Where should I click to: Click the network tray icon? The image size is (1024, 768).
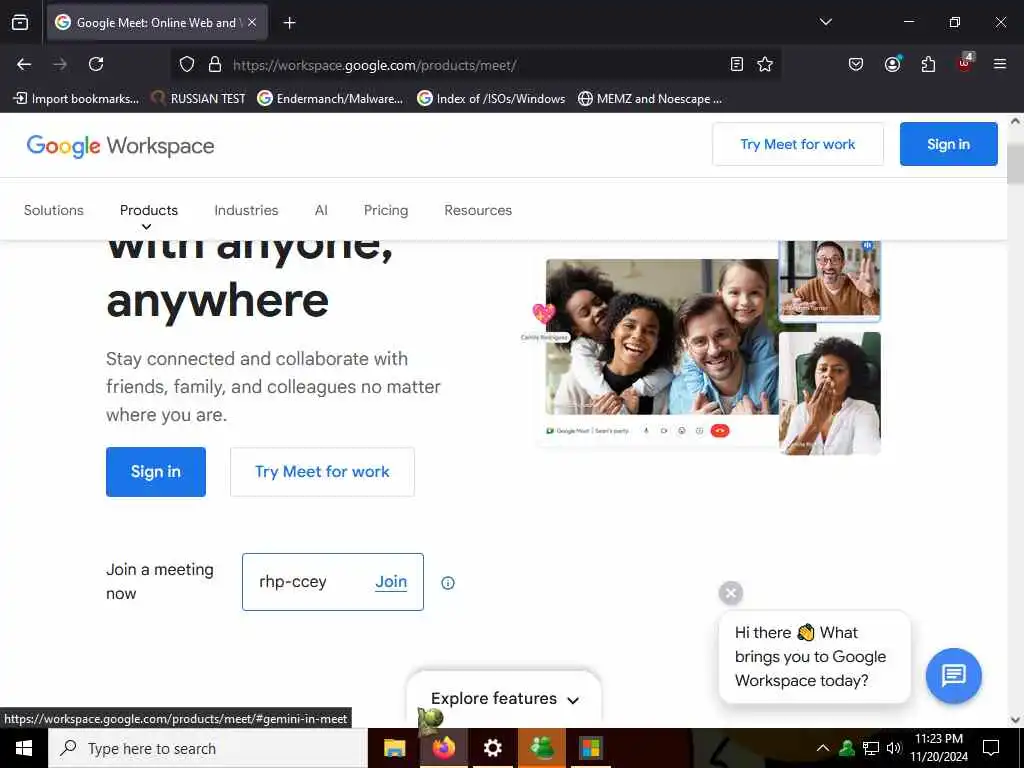pos(871,748)
